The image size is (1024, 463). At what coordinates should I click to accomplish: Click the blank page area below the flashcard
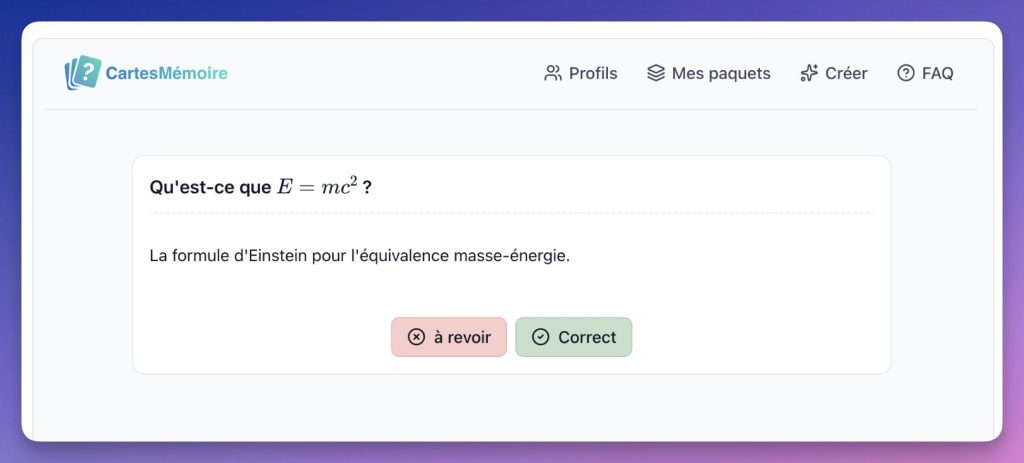[511, 408]
